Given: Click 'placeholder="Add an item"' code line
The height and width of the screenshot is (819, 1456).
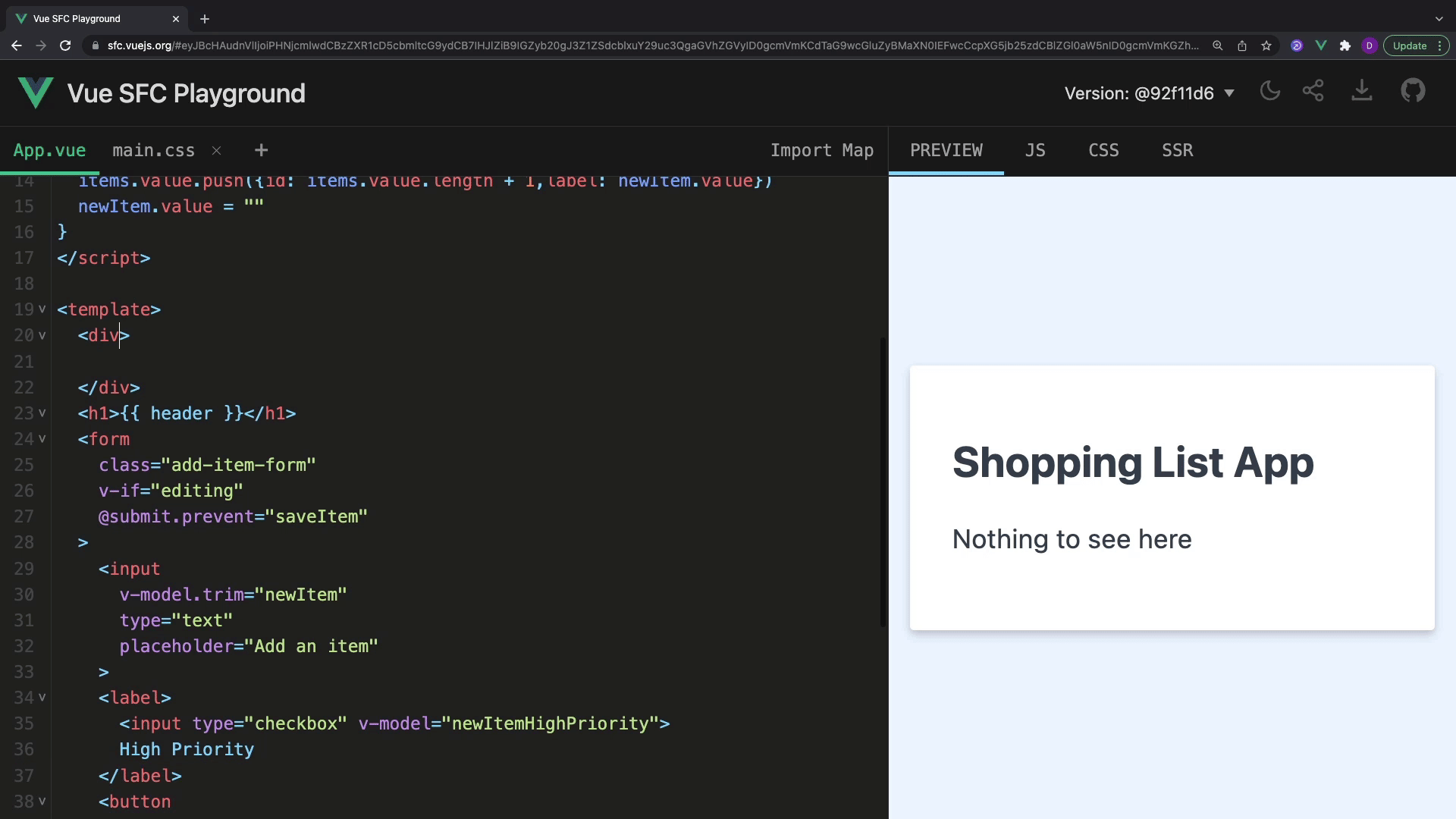Looking at the screenshot, I should pos(249,646).
